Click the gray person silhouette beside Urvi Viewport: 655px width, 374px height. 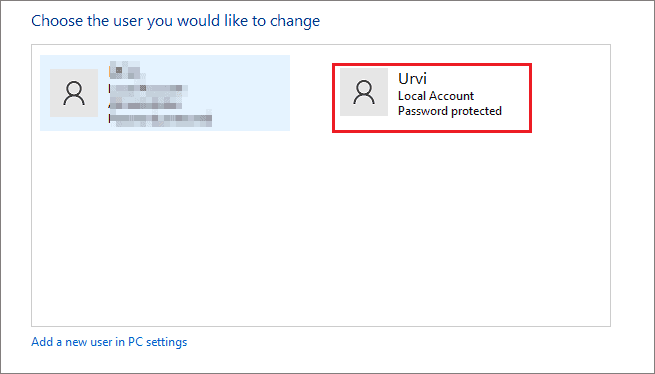pyautogui.click(x=364, y=92)
